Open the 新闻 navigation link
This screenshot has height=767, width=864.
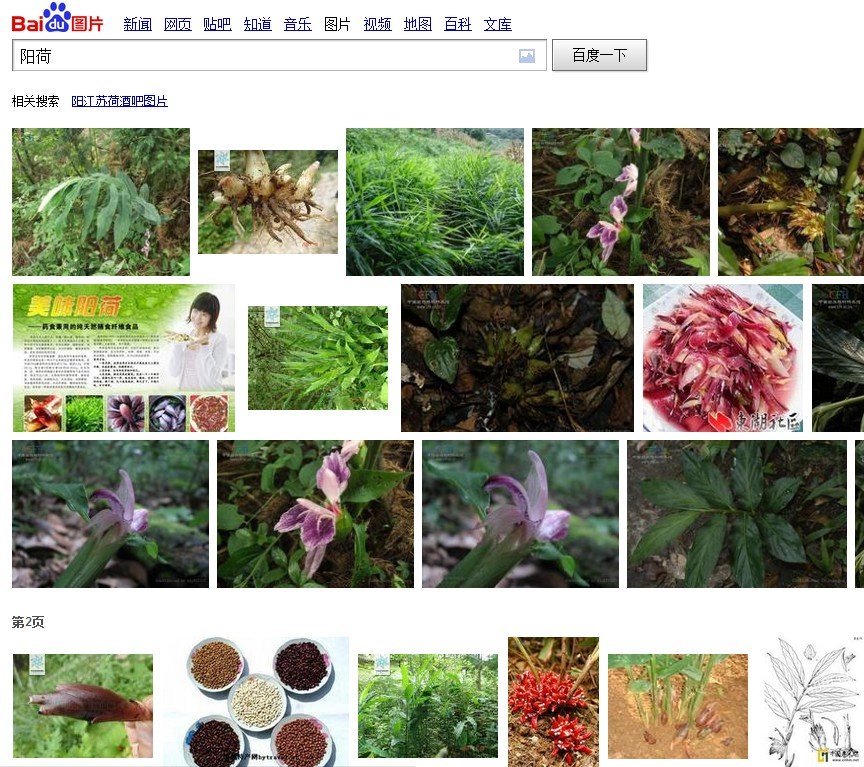click(137, 24)
